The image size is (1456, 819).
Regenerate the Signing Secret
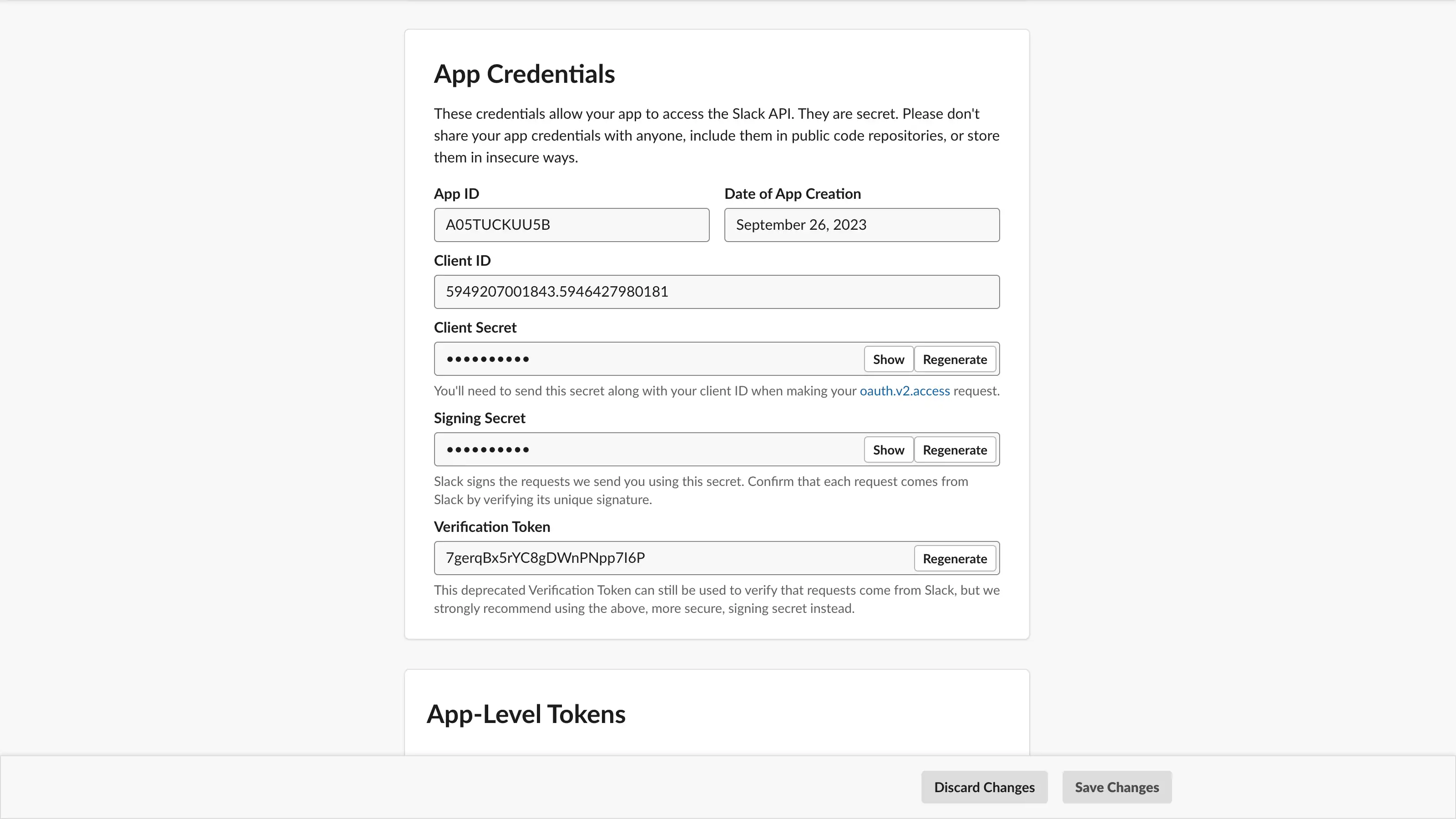coord(955,450)
